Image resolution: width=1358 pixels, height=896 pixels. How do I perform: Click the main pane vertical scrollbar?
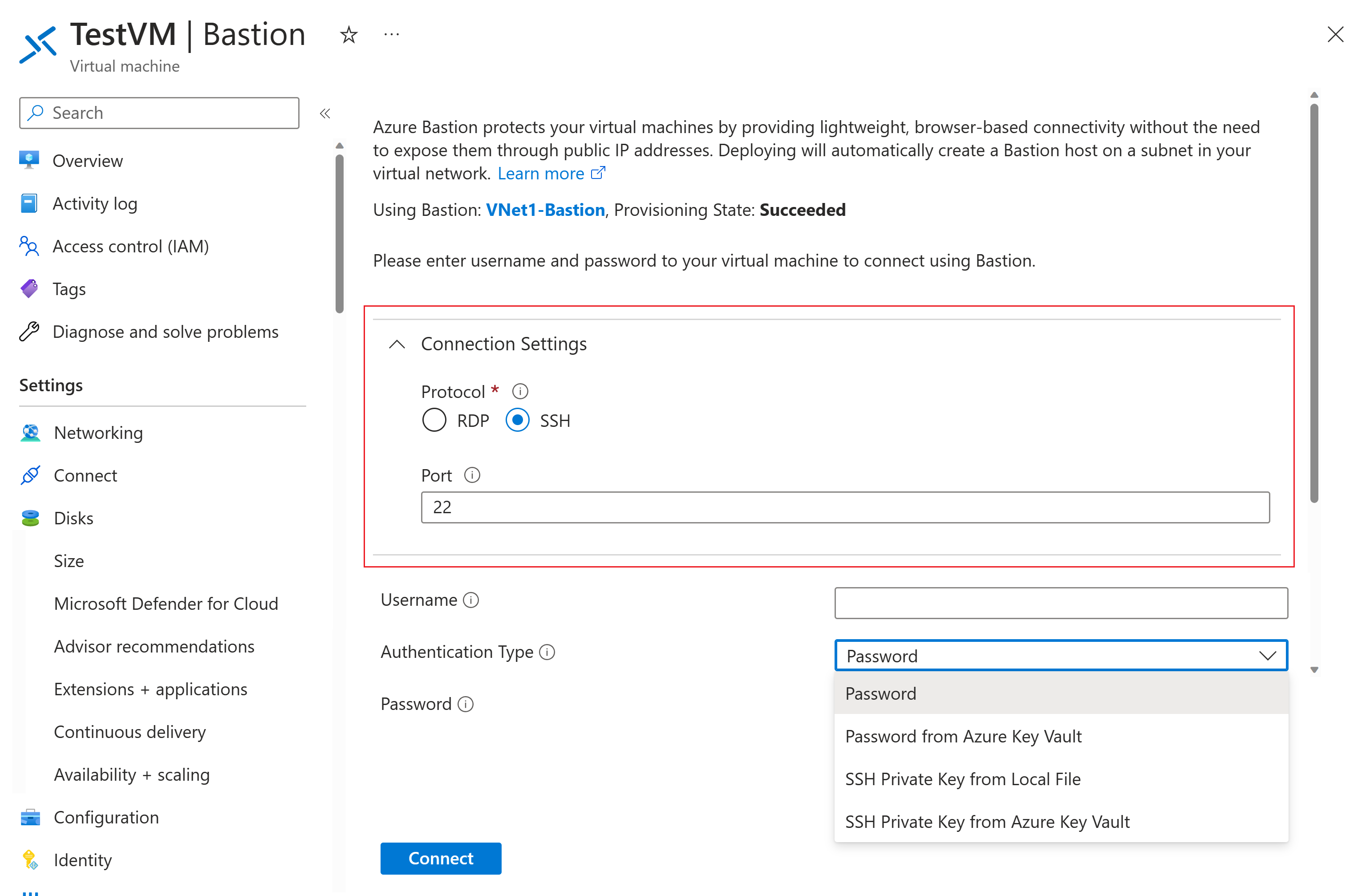coord(1314,303)
